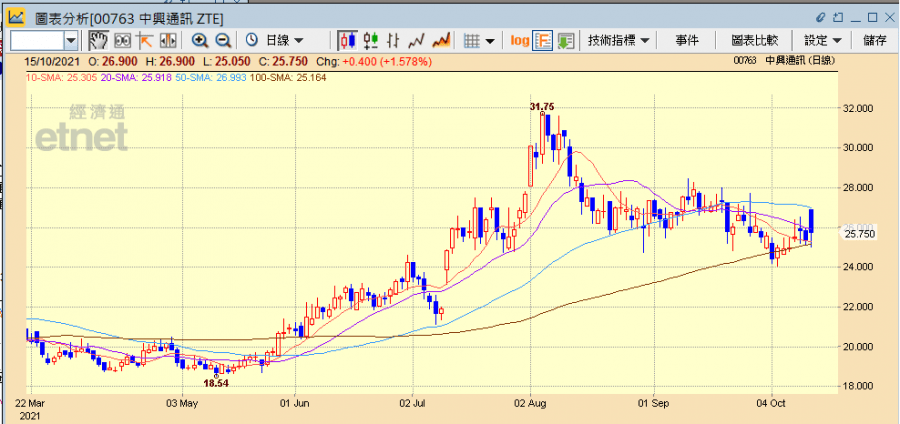Expand the grid options dropdown arrow

490,40
